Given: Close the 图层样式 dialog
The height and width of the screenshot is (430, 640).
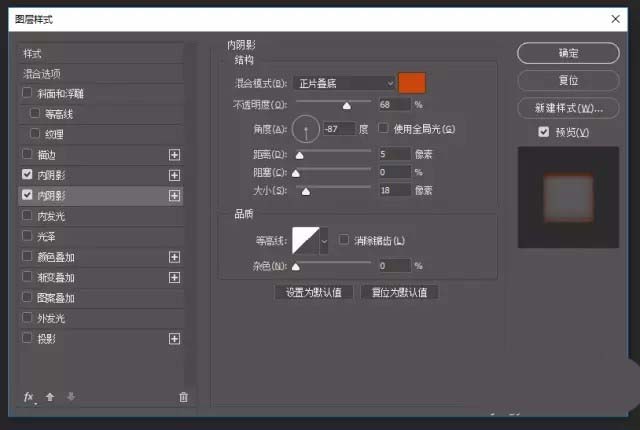Looking at the screenshot, I should [x=616, y=19].
